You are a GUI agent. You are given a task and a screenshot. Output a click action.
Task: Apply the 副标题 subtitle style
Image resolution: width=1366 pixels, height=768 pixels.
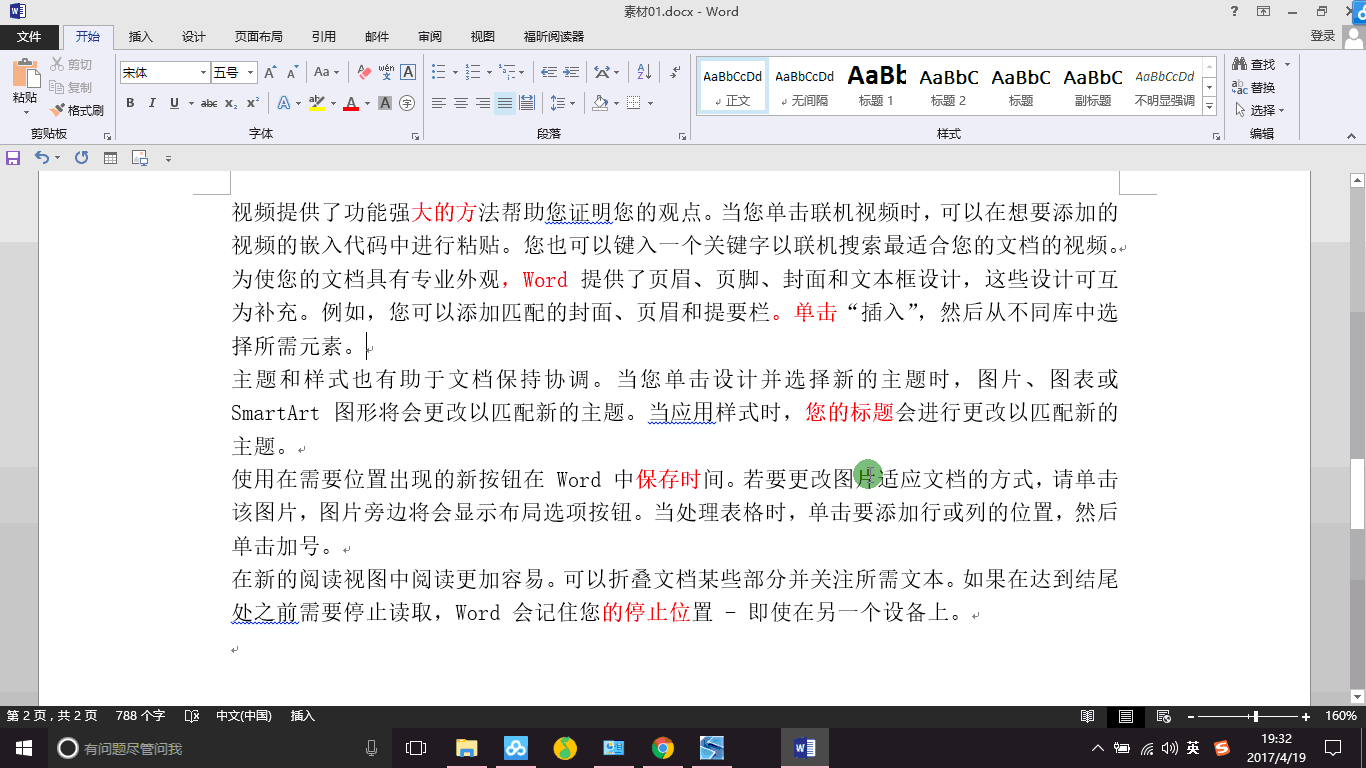tap(1093, 86)
